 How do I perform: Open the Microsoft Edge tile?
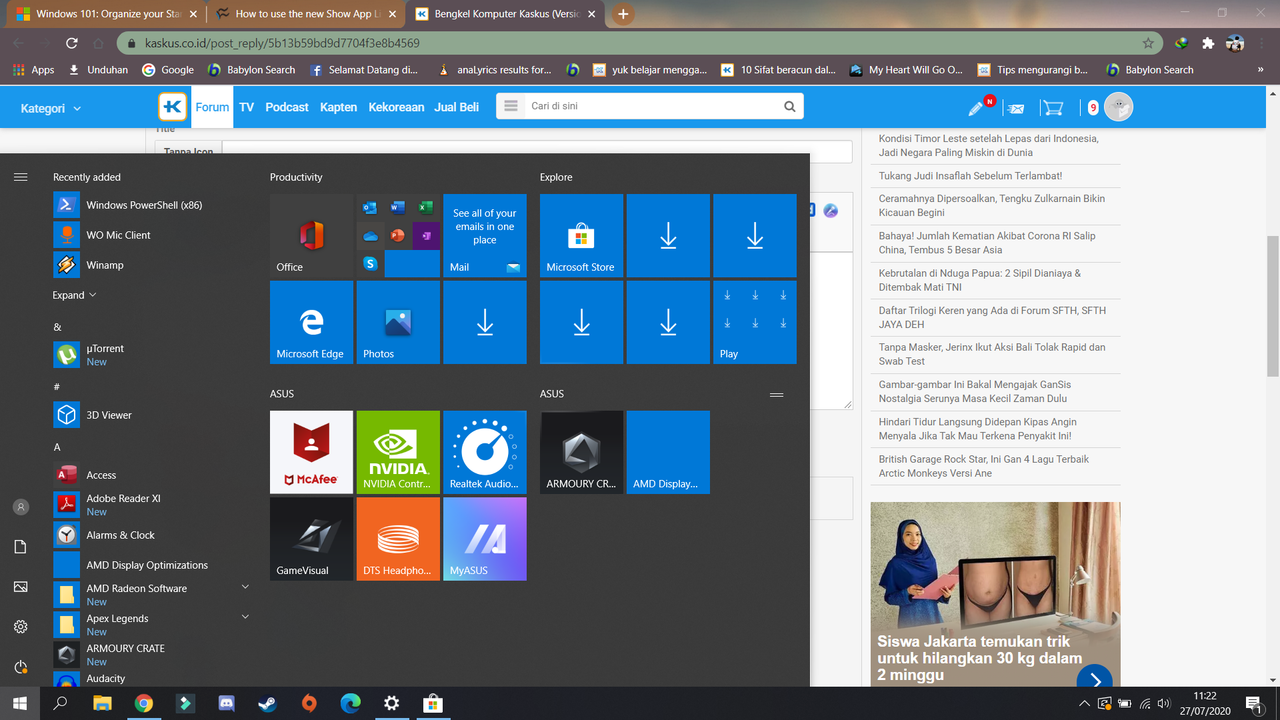311,322
